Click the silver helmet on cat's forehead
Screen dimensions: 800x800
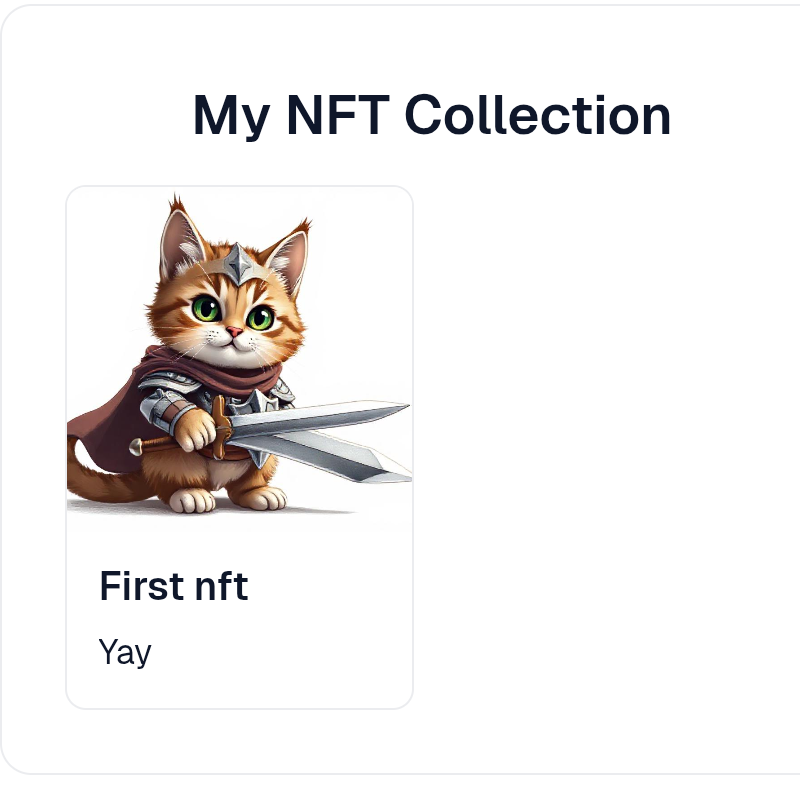238,262
